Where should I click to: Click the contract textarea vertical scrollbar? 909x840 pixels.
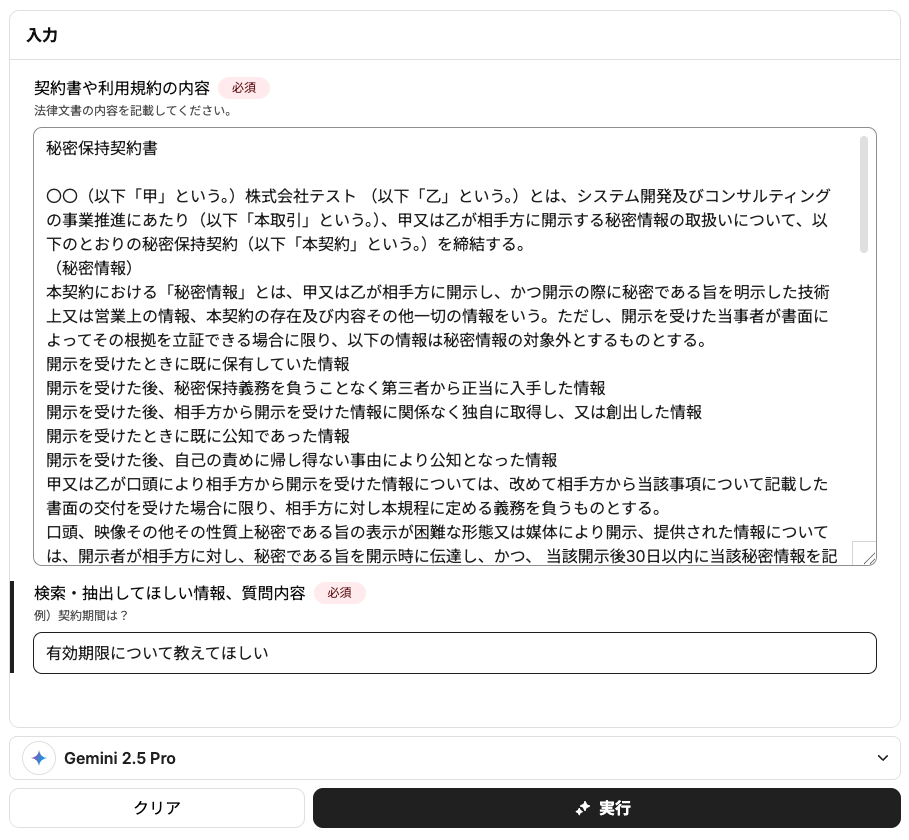point(863,195)
